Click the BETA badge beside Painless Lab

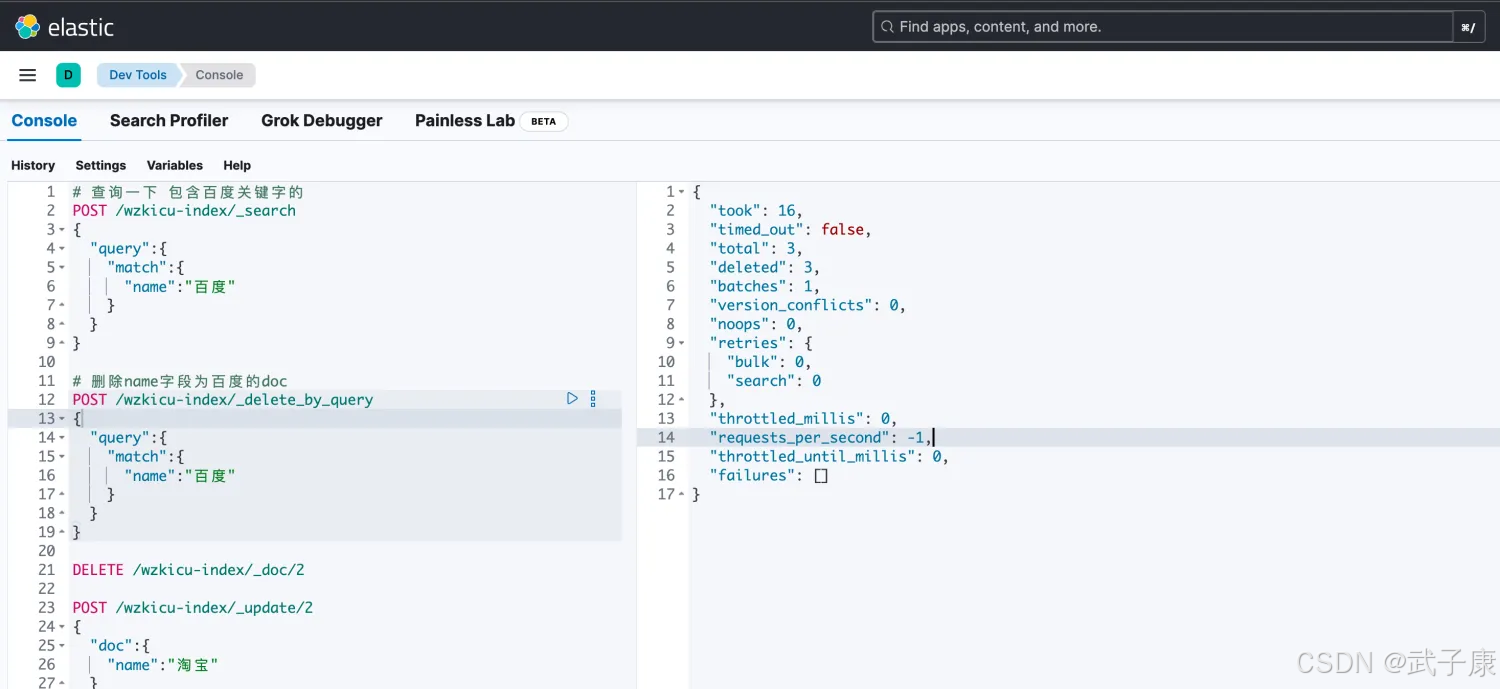pyautogui.click(x=543, y=121)
